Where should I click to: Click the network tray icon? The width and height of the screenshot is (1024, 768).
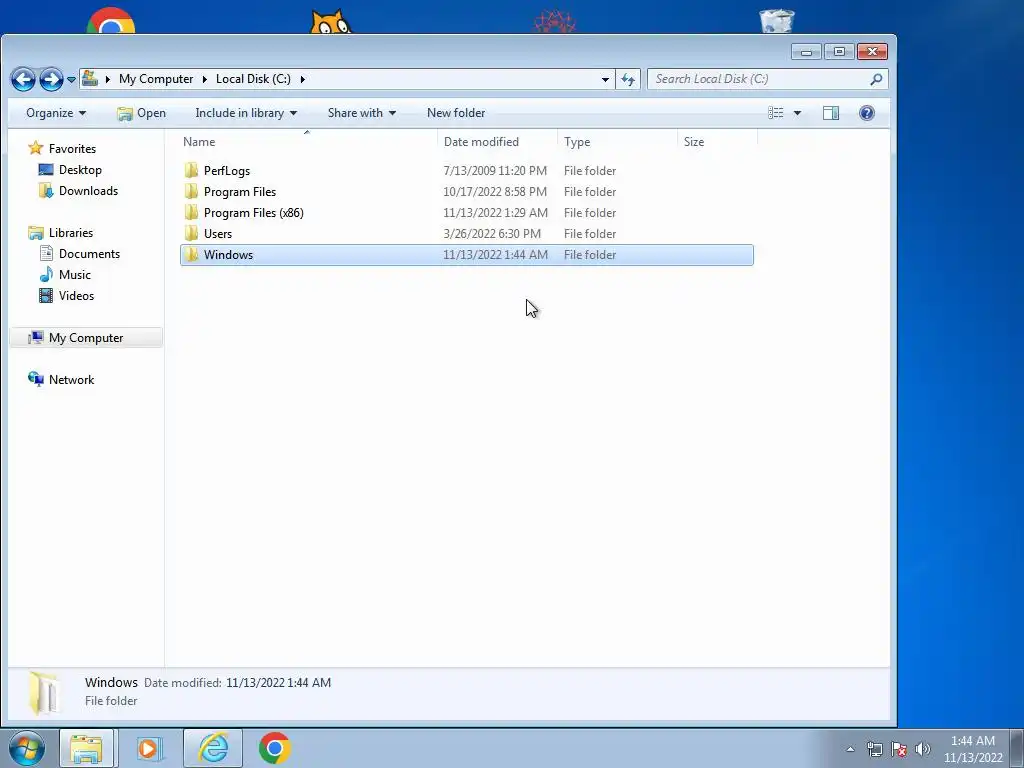click(874, 749)
